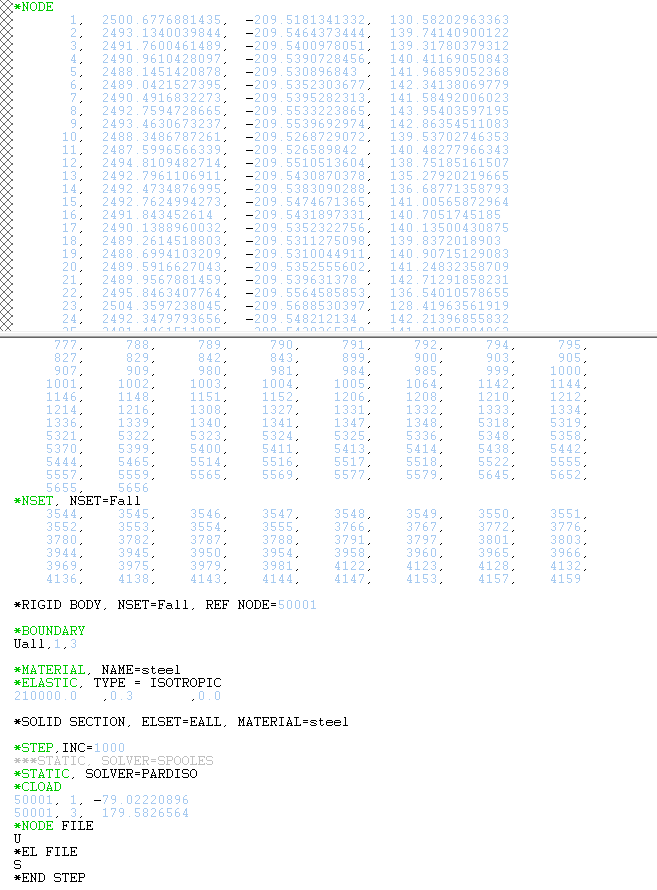Click the SOLVER=PARDISO parameter

point(141,774)
